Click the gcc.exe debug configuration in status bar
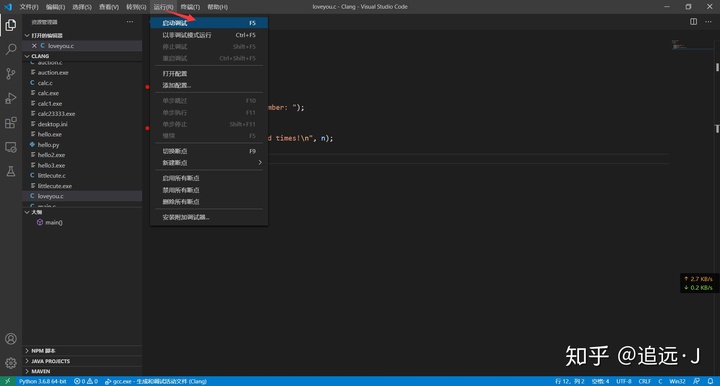The image size is (720, 386). pos(156,381)
